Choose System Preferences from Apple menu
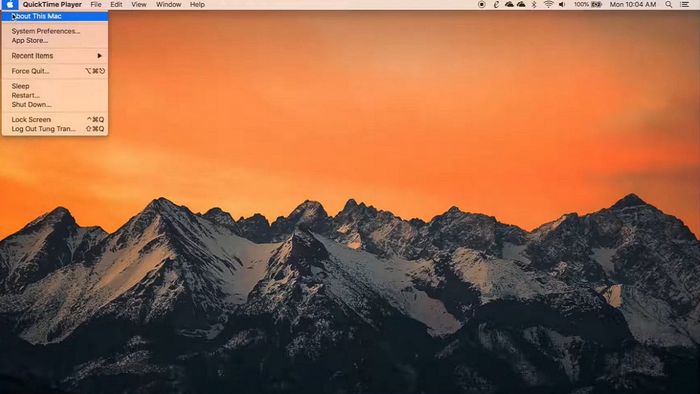 click(54, 31)
